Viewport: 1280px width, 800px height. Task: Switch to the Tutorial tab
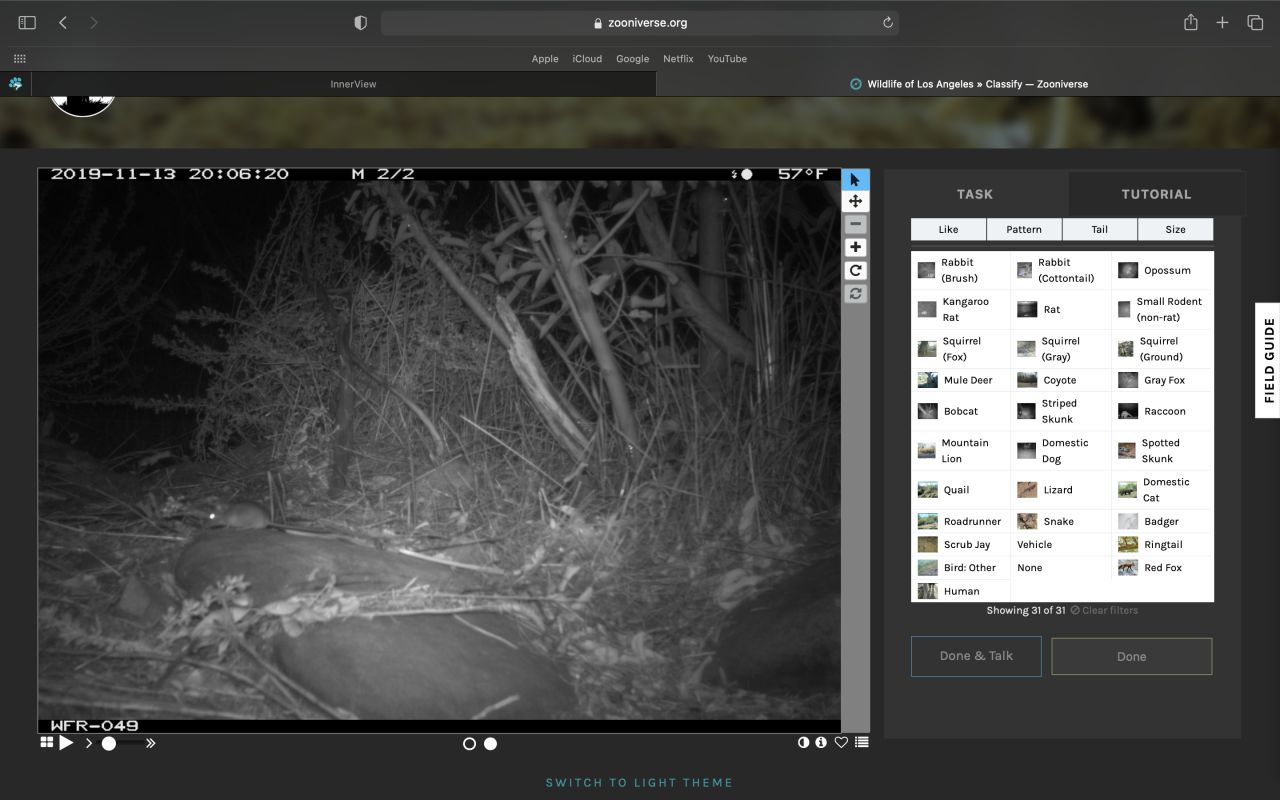pyautogui.click(x=1156, y=194)
